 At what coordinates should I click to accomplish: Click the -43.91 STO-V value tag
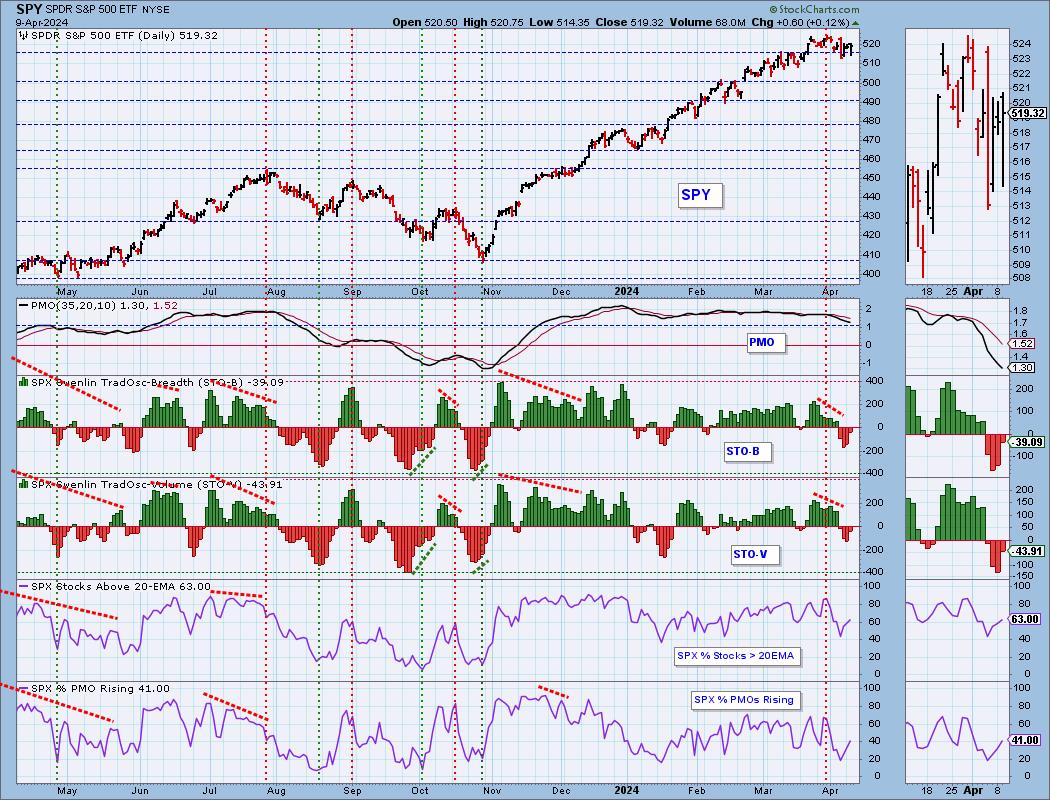(x=1027, y=551)
